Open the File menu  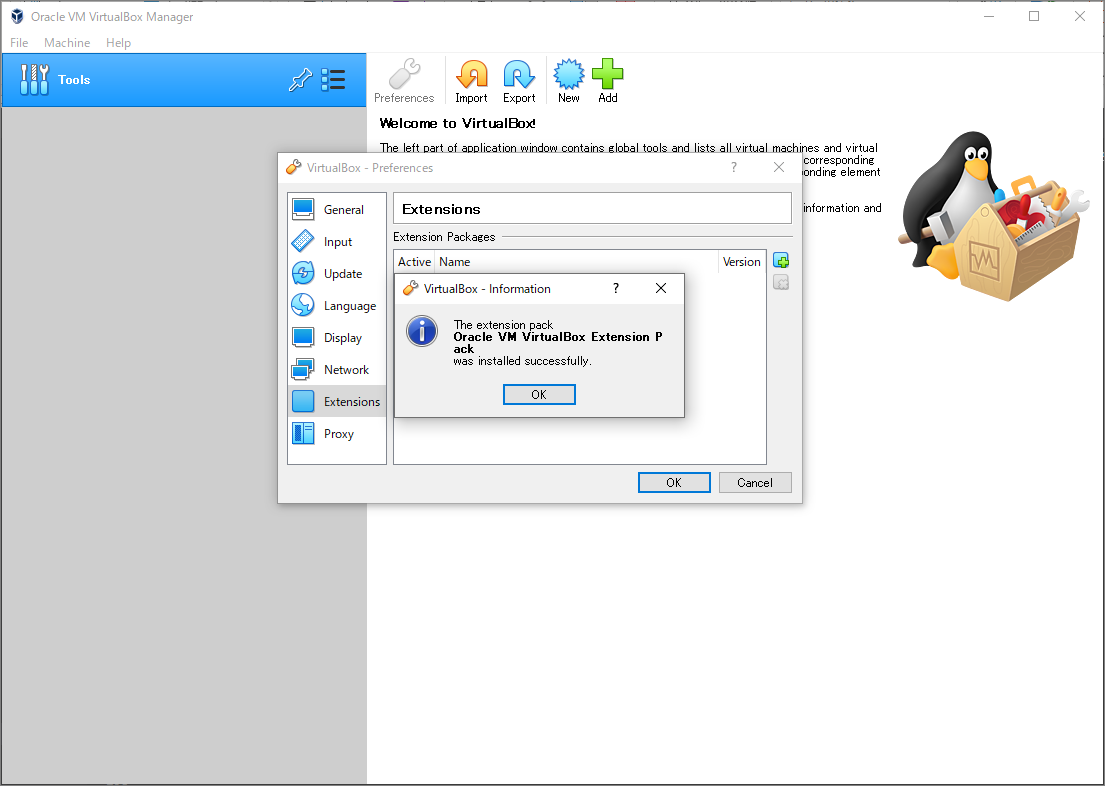[x=19, y=43]
